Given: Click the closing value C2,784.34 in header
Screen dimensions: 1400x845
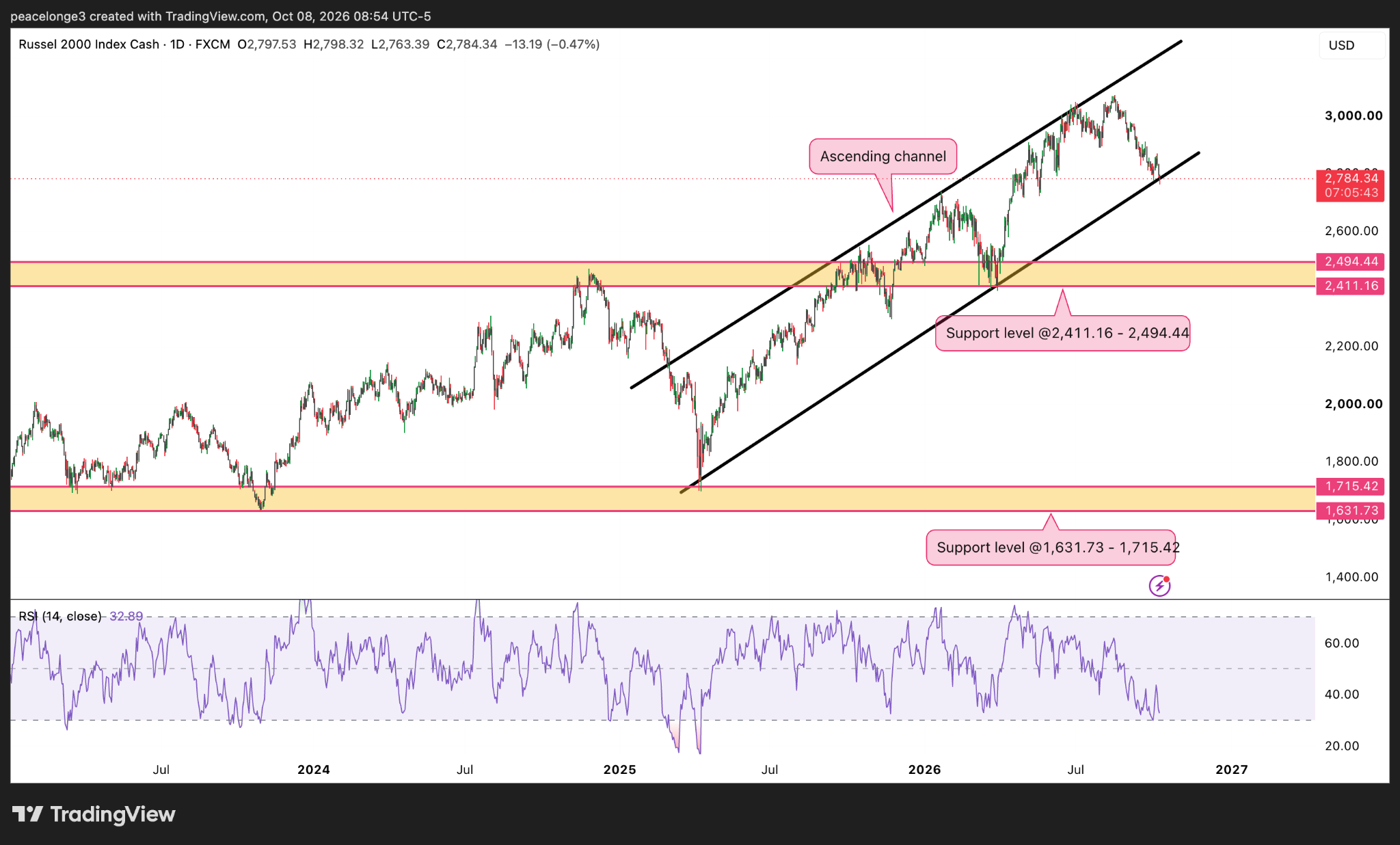Looking at the screenshot, I should click(467, 44).
